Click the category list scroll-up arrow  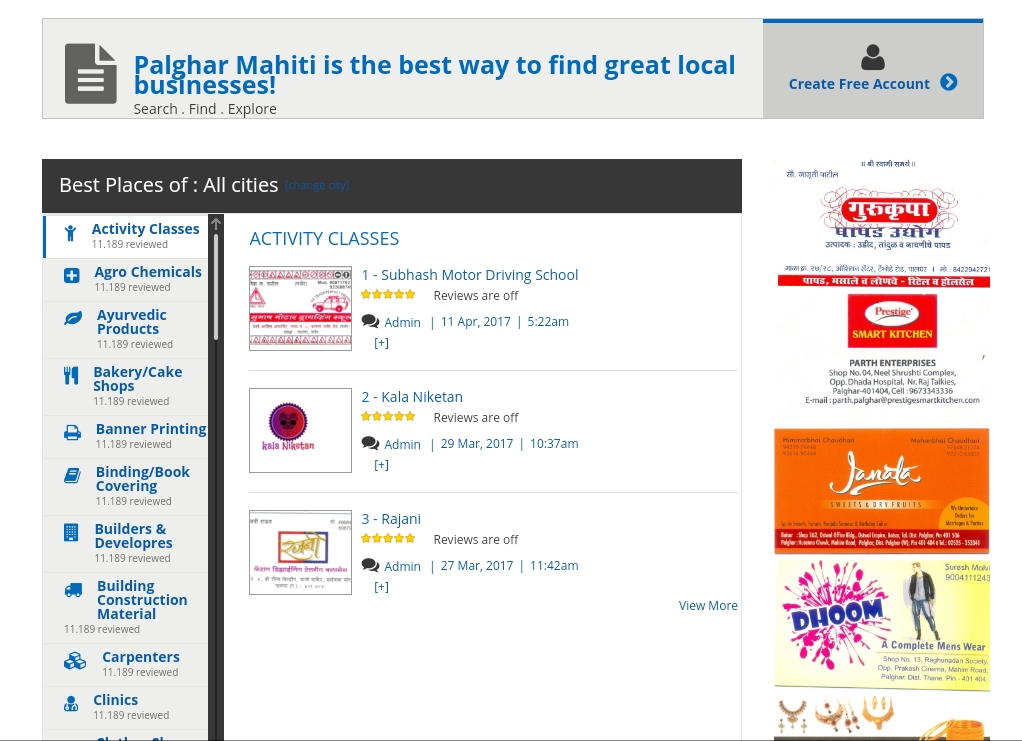216,224
